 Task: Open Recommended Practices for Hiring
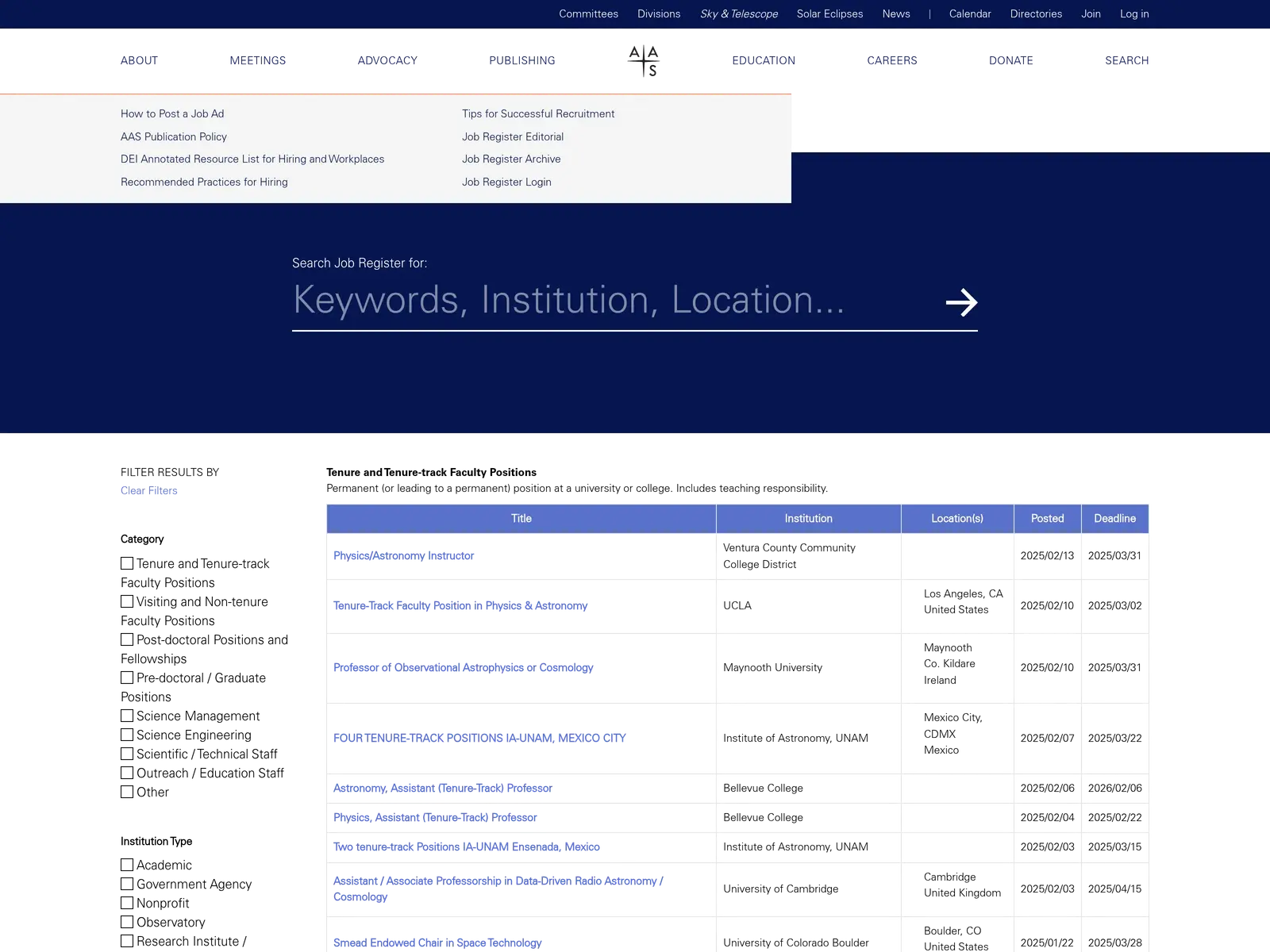point(204,182)
